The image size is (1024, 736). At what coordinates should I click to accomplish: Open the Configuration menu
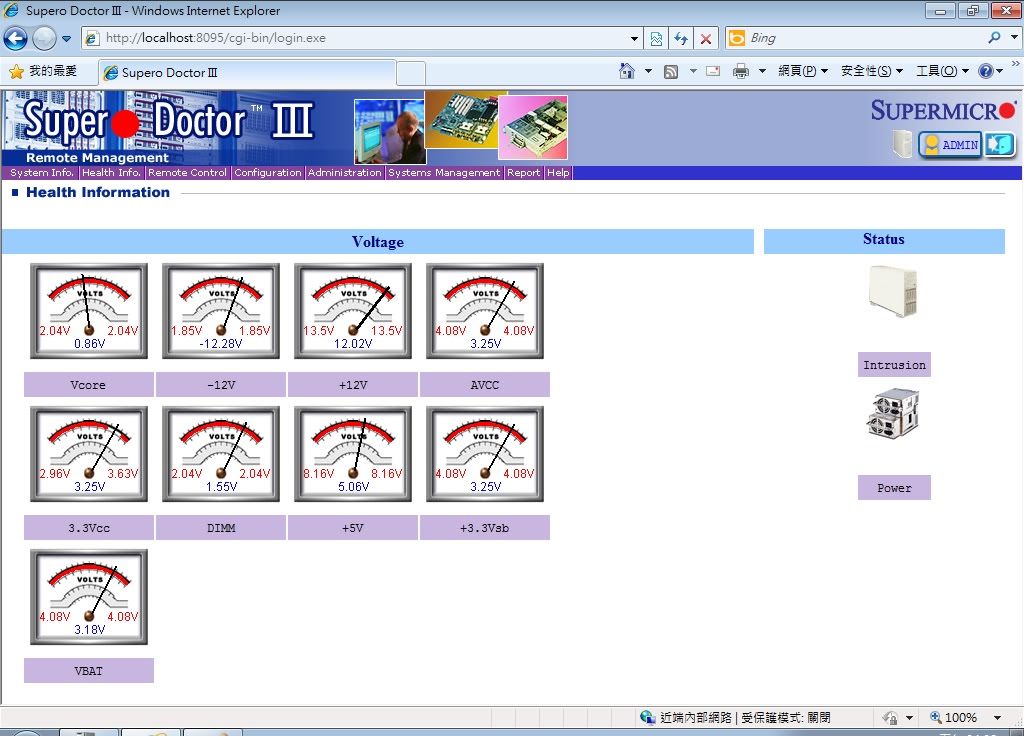tap(268, 172)
